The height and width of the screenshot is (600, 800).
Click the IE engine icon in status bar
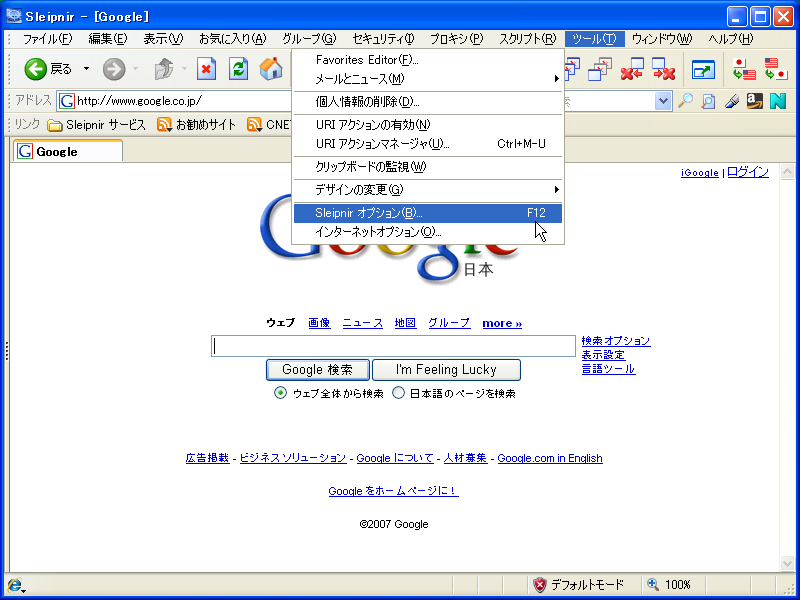16,585
